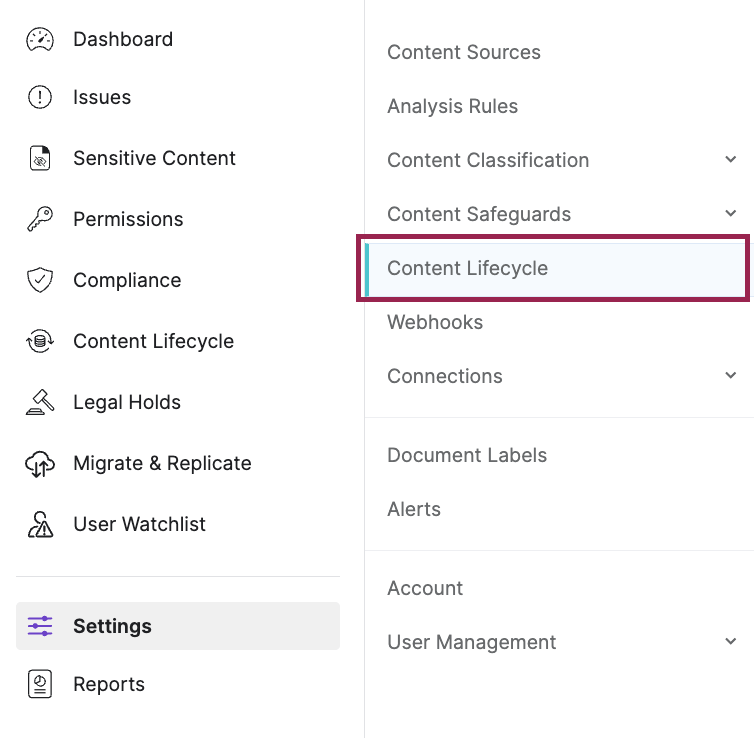The image size is (754, 738).
Task: Open the Alerts settings page
Action: coord(414,509)
